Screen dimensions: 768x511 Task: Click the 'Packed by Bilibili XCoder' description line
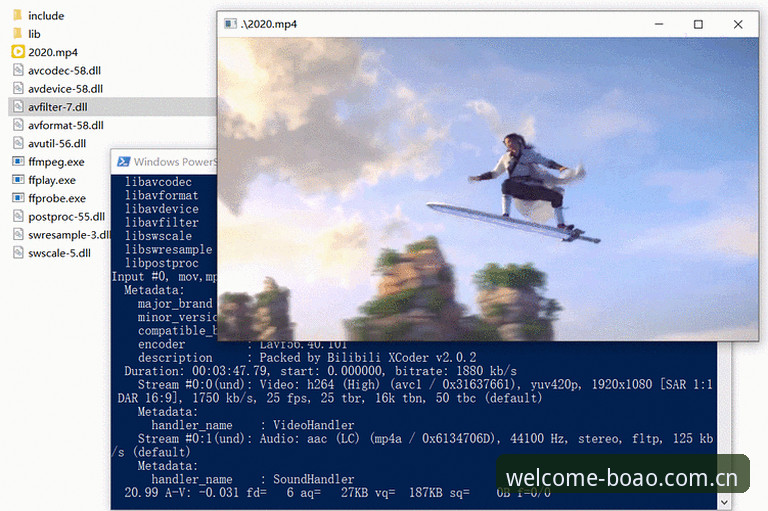(307, 358)
